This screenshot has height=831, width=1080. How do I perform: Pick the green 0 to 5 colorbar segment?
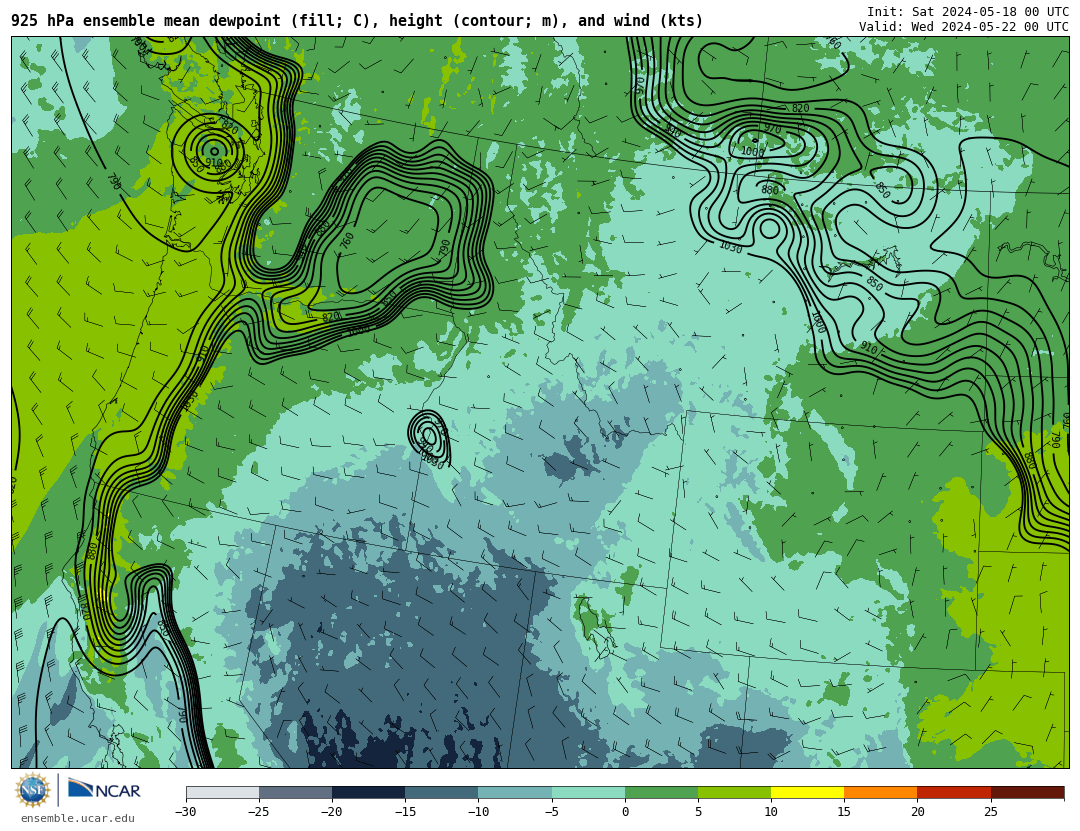[661, 792]
